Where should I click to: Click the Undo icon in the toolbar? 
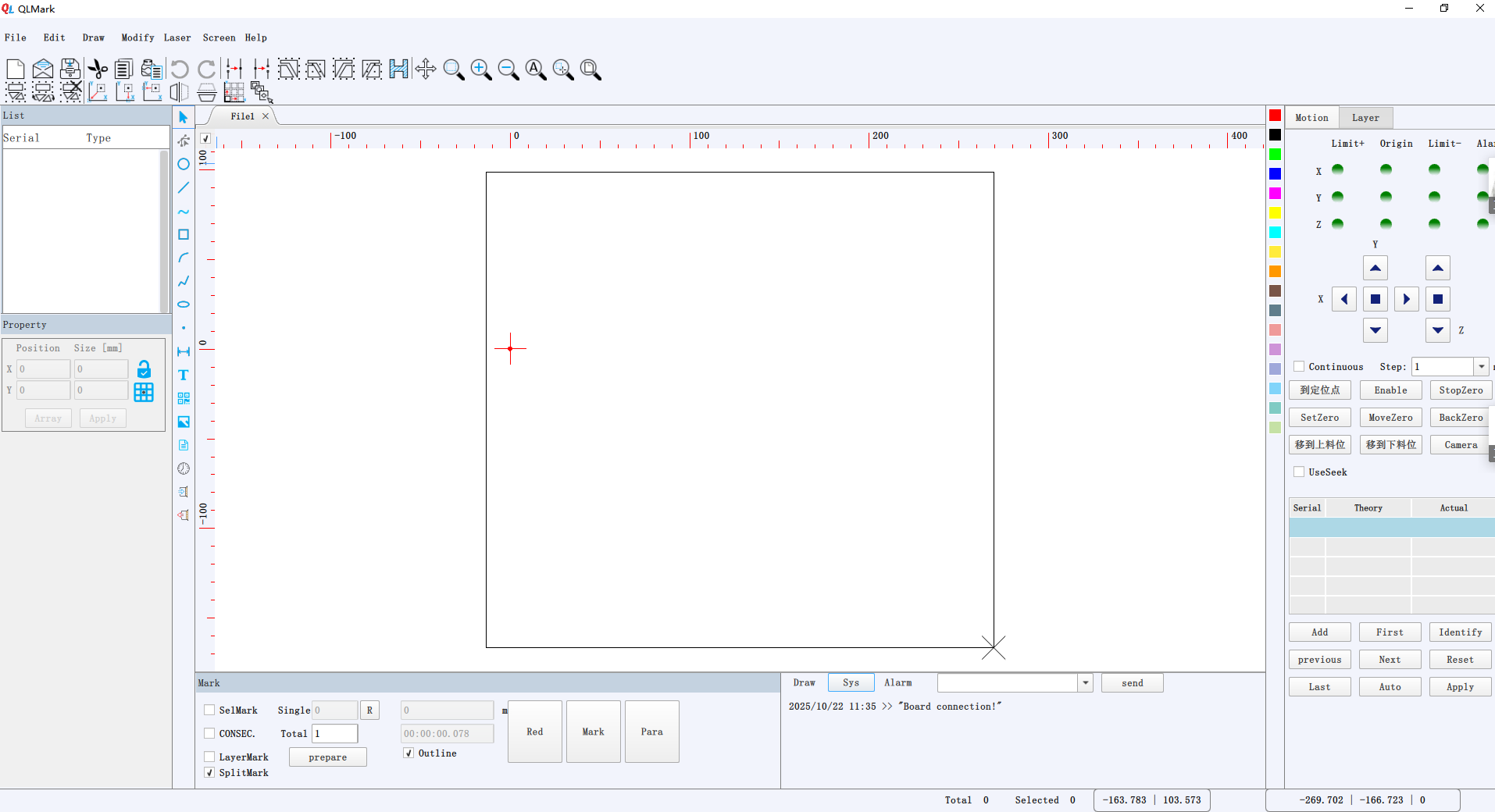point(179,69)
